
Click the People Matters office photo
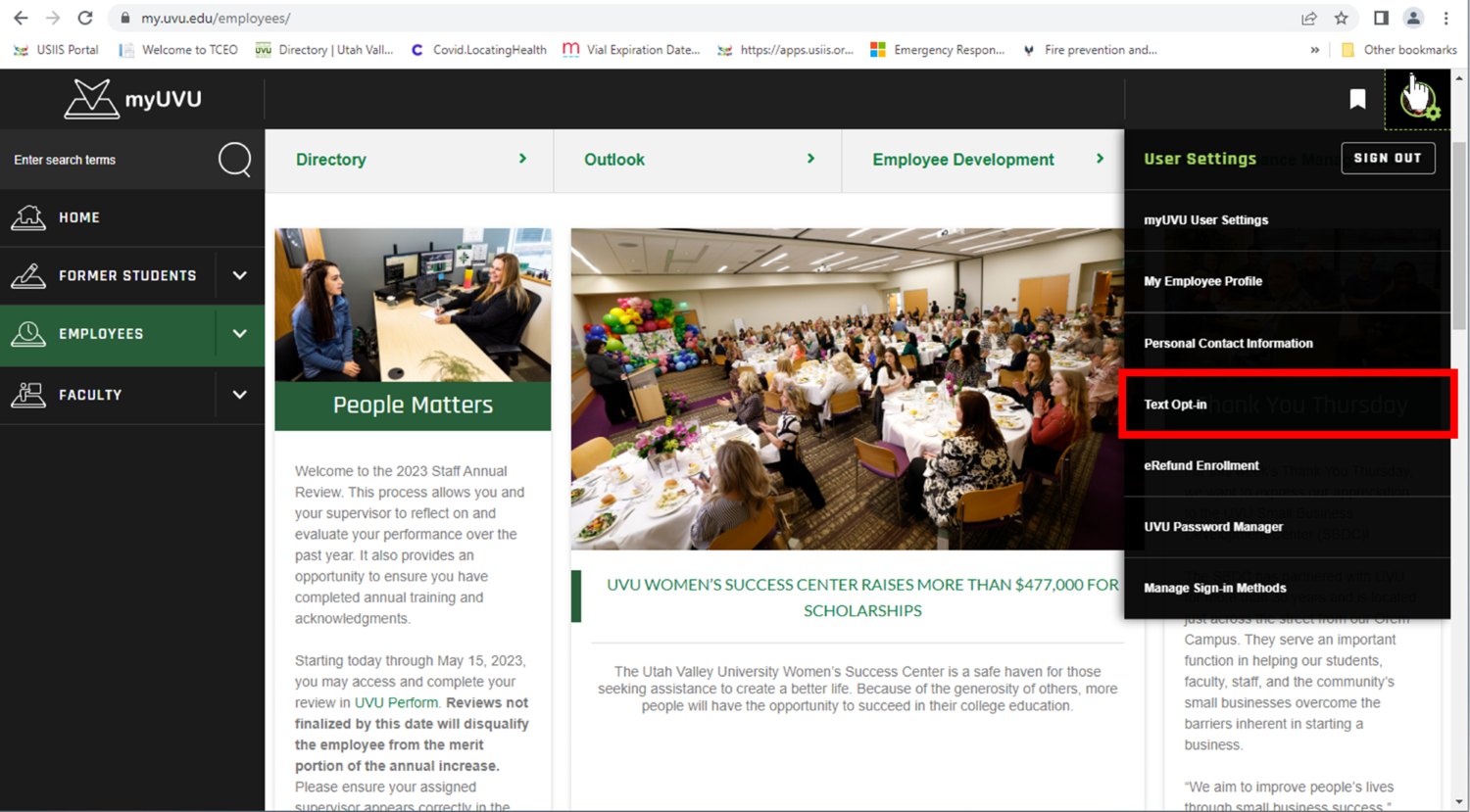pos(413,305)
